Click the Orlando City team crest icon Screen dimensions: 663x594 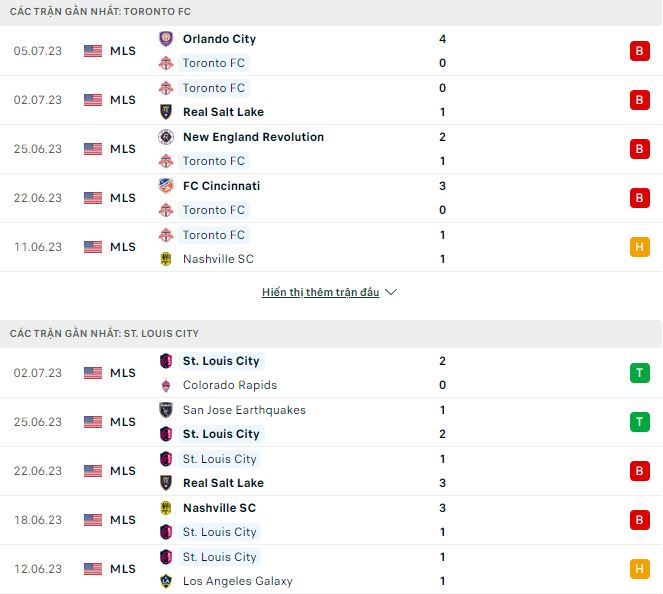166,39
